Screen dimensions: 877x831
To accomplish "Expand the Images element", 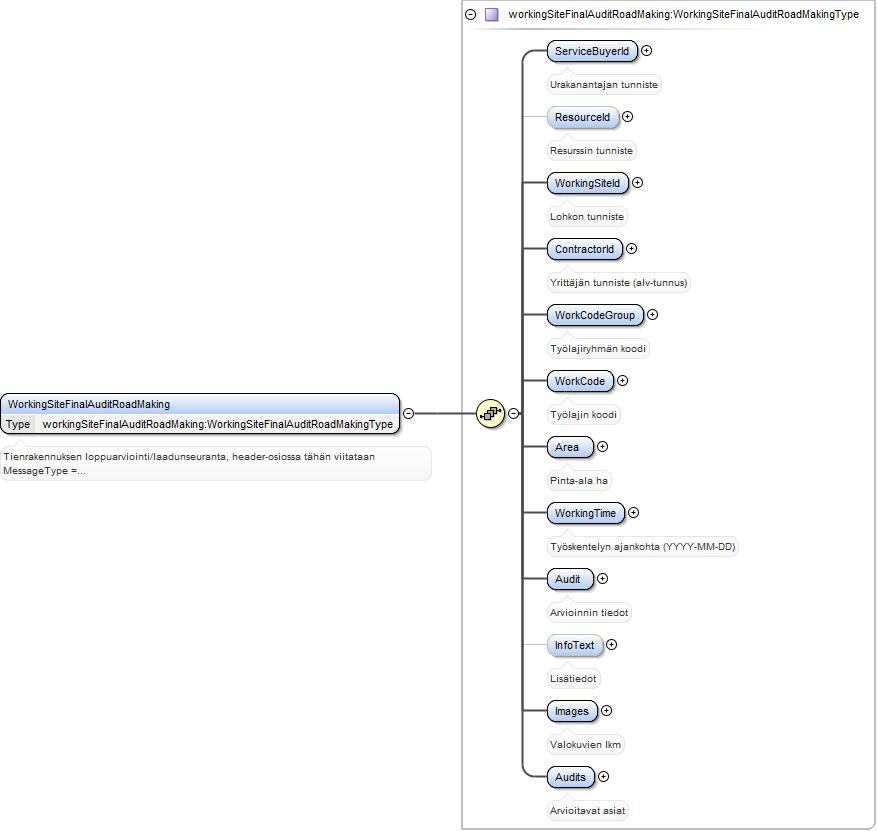I will coord(606,711).
